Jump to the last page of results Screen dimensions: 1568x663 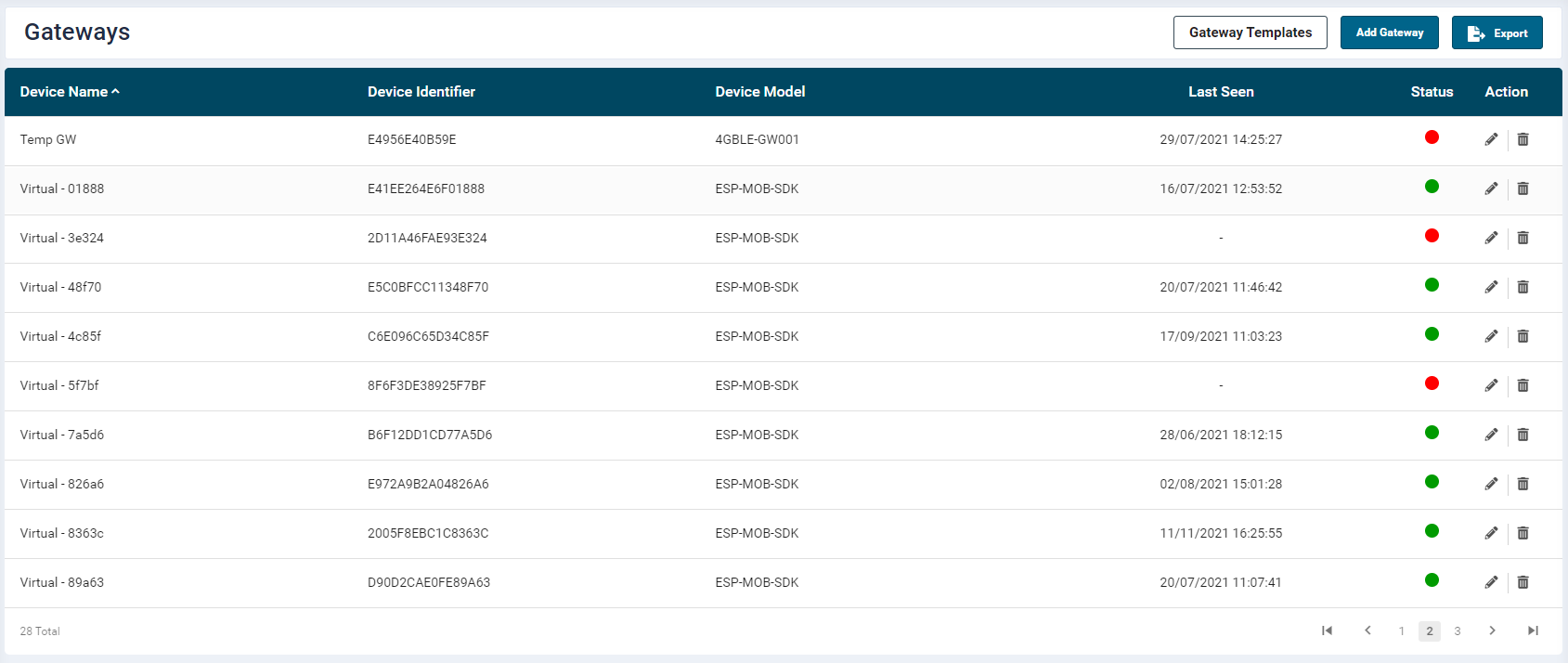(1533, 631)
